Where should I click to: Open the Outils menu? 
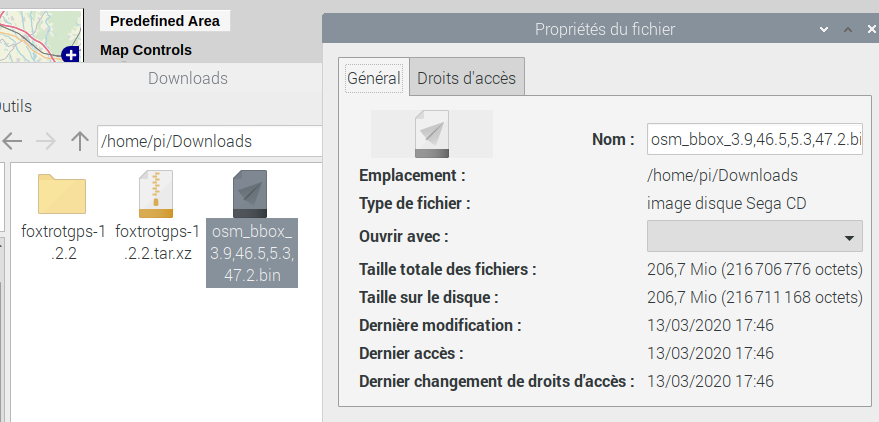click(15, 106)
